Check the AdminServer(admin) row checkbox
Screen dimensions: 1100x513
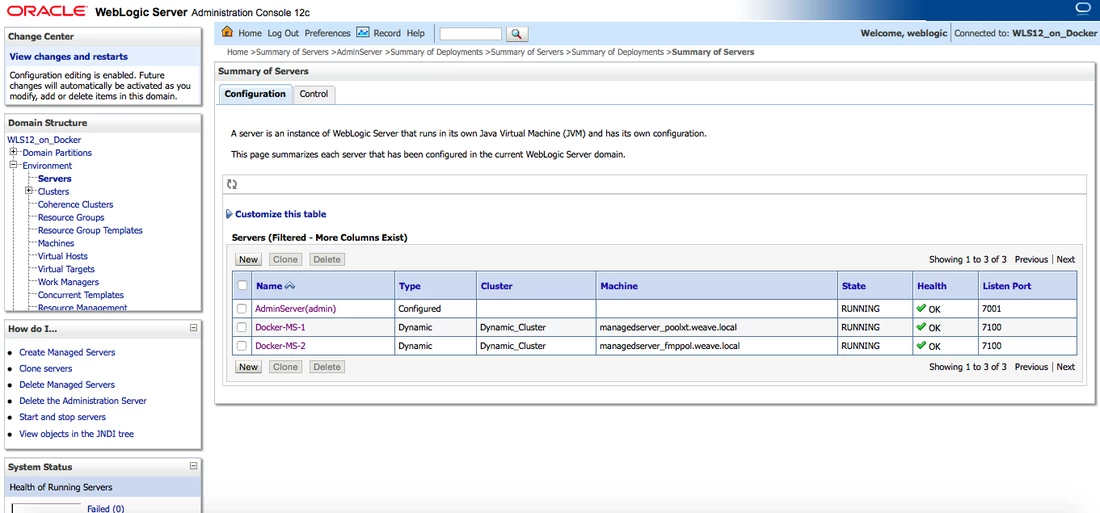point(242,309)
